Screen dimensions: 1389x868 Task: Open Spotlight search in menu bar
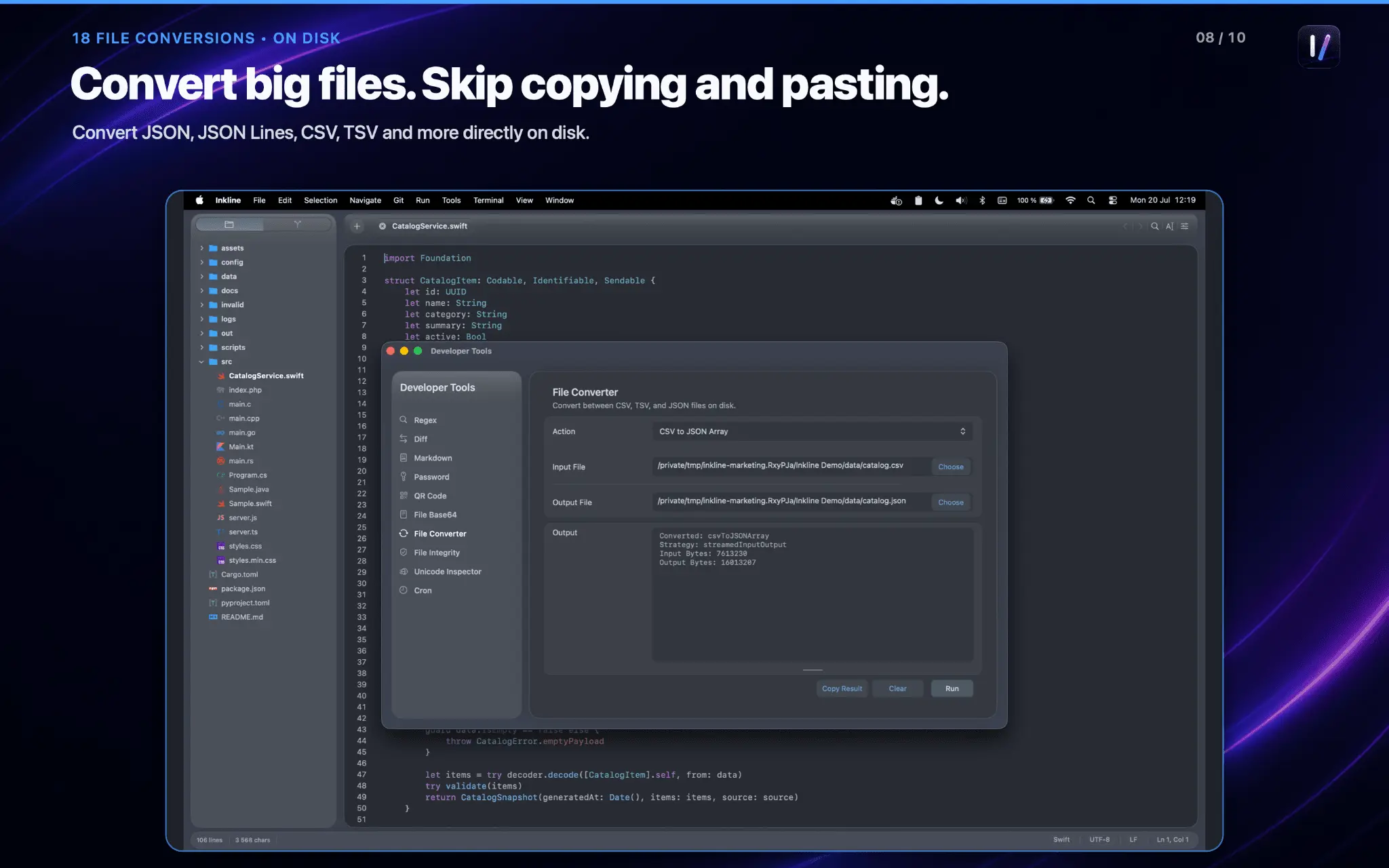coord(1091,201)
